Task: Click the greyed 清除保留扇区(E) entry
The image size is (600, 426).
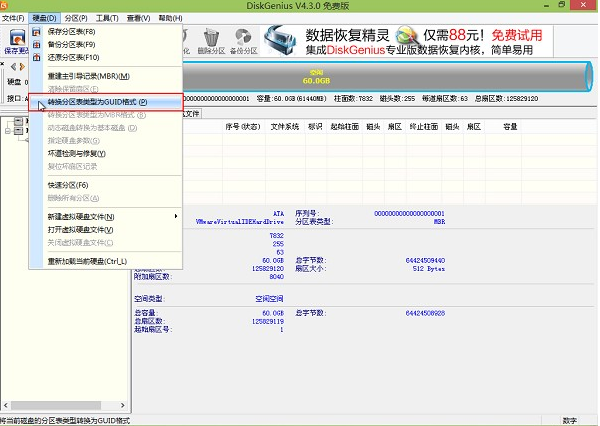Action: pos(106,89)
